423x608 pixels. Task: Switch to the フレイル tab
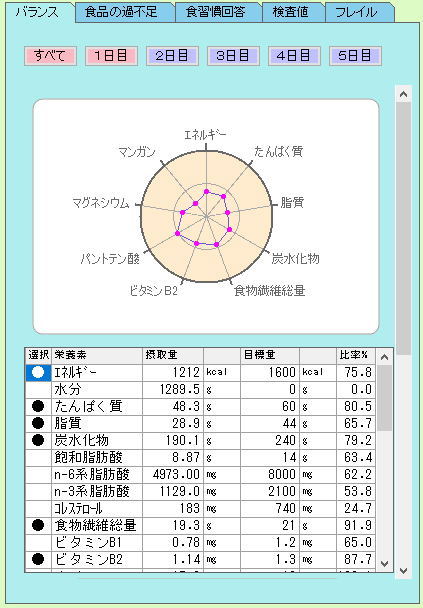[359, 12]
